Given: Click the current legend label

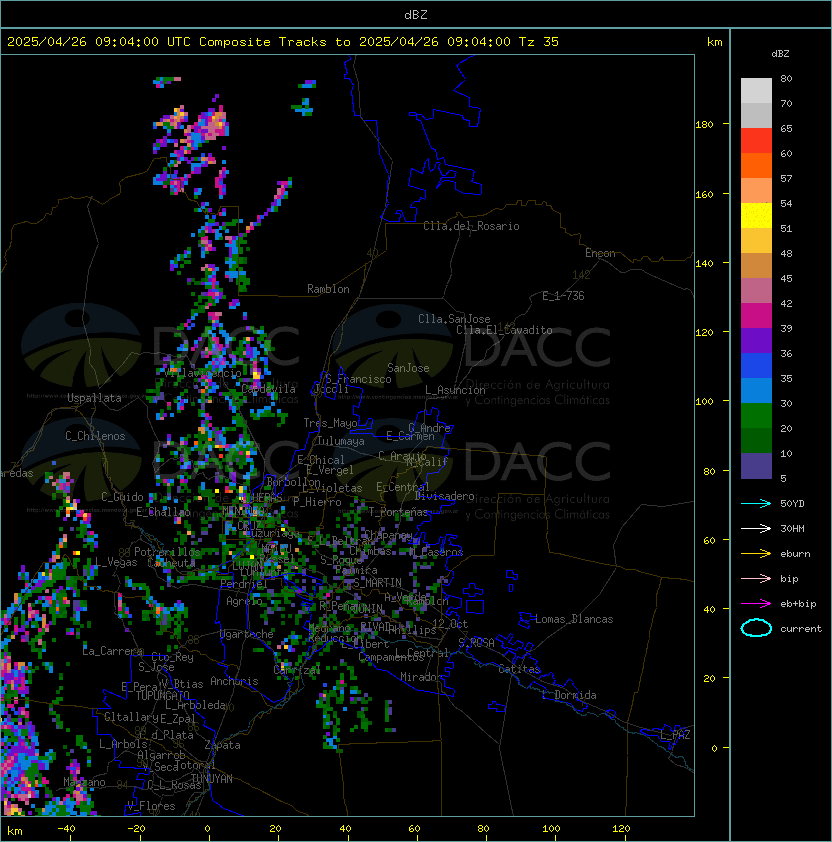Looking at the screenshot, I should [x=801, y=629].
